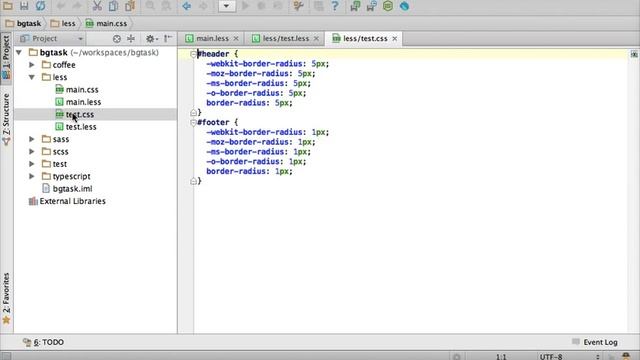Click the Save All toolbar icon

click(x=24, y=6)
